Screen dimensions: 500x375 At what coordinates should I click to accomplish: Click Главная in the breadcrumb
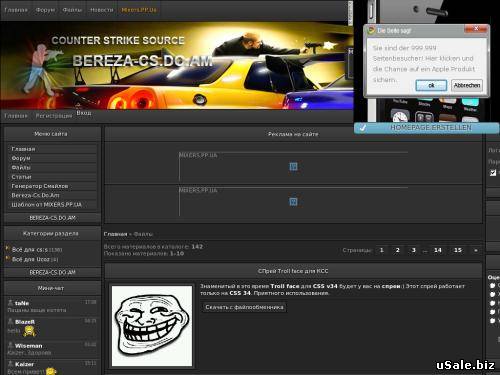(115, 234)
